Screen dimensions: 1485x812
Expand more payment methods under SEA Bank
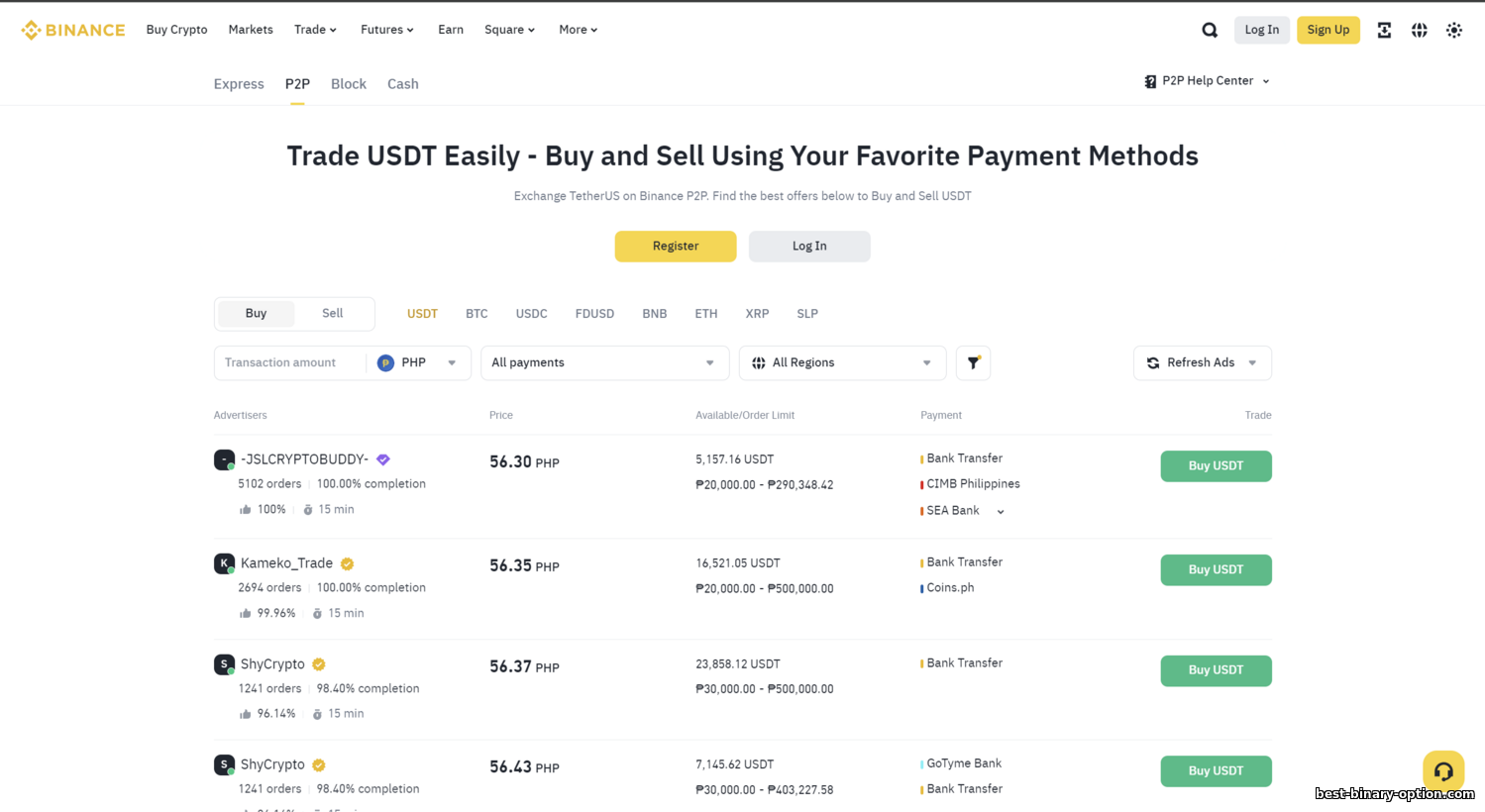pos(1001,512)
